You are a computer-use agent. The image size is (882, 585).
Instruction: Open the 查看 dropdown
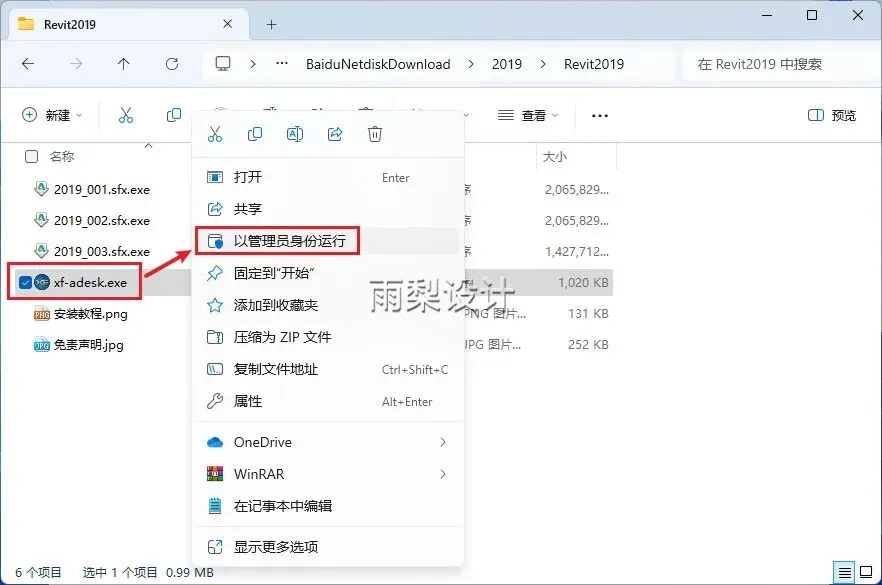pyautogui.click(x=528, y=115)
